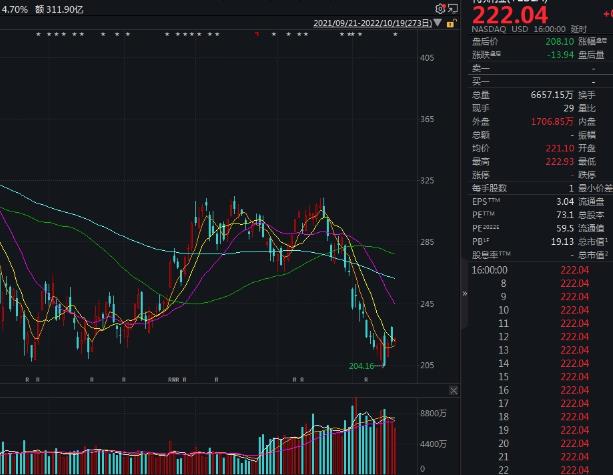
Task: Click 外盘 value 1706.85万
Action: [552, 122]
